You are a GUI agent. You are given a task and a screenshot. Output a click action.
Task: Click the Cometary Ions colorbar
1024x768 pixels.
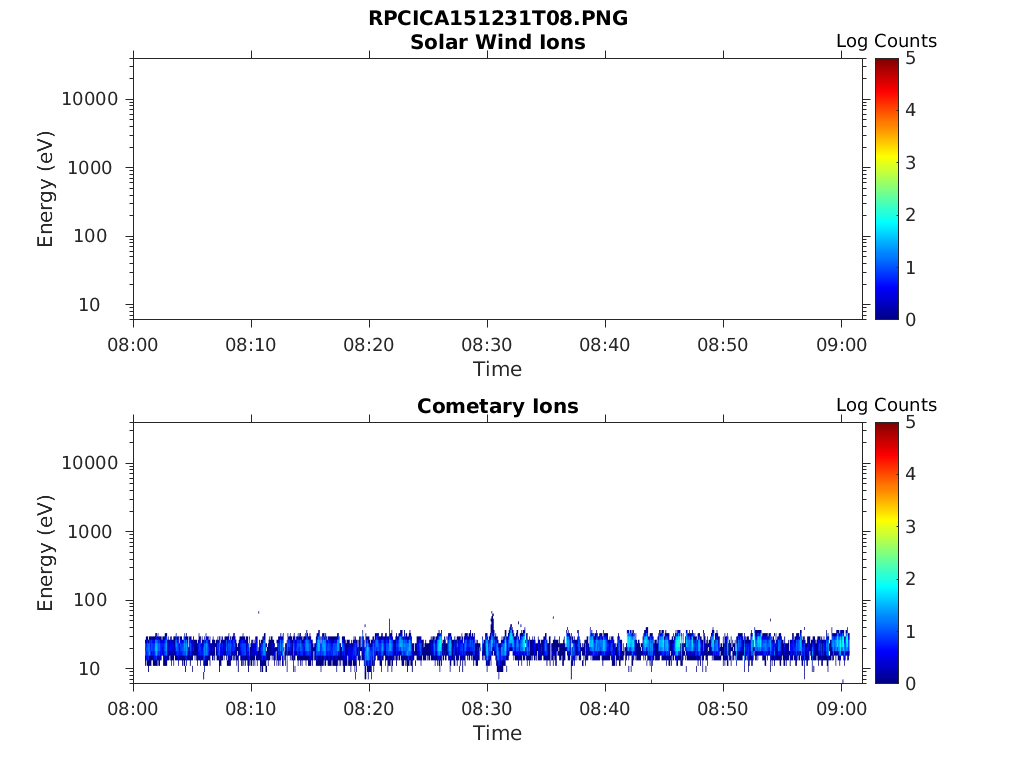[887, 552]
